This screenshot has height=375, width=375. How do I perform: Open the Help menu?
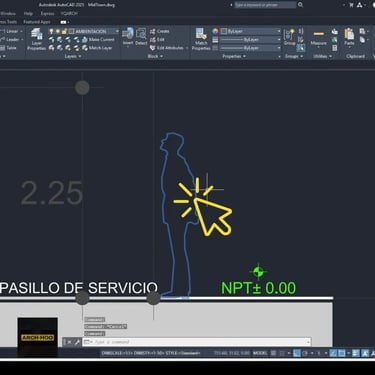[28, 14]
